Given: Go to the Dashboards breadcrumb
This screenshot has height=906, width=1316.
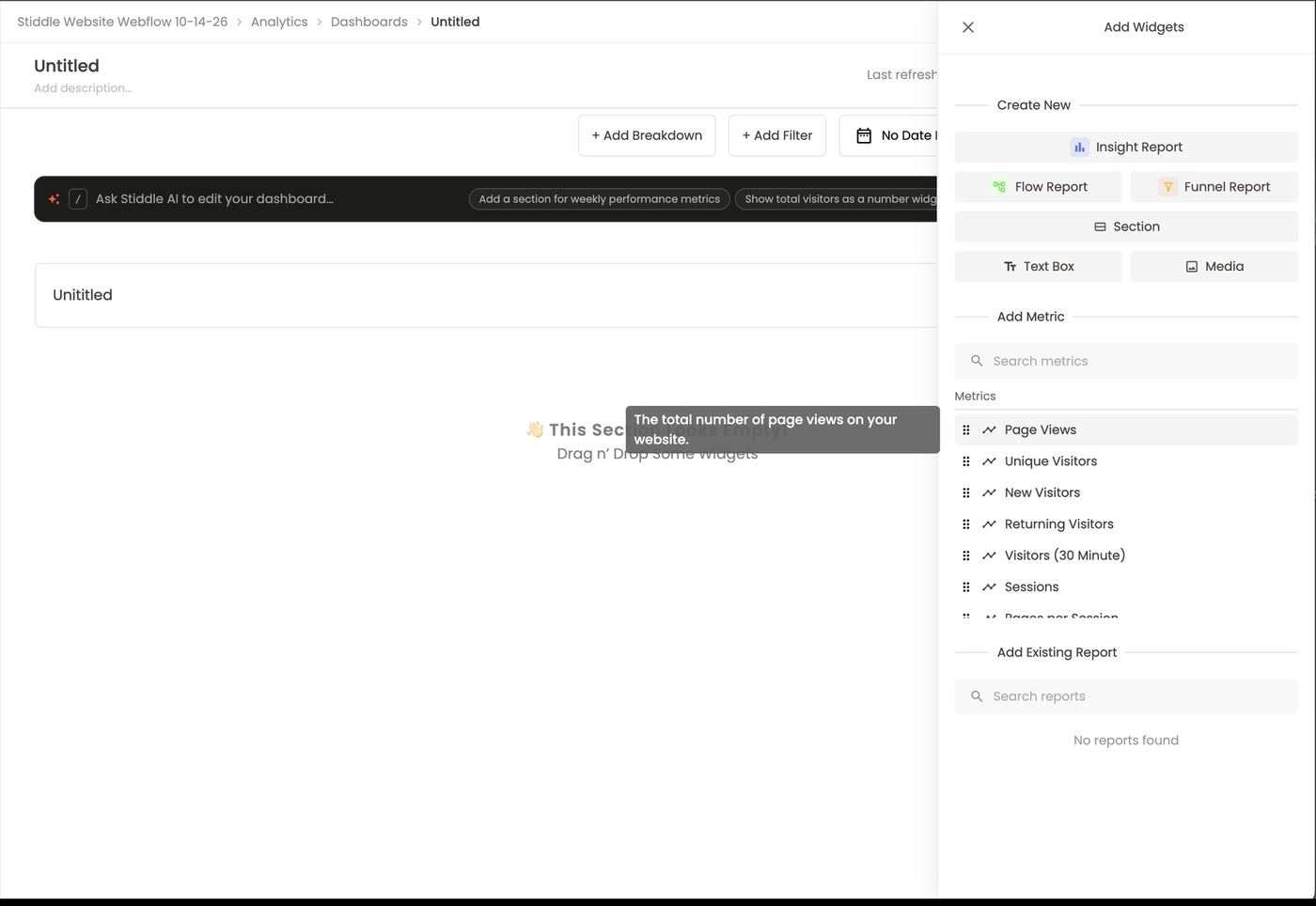Looking at the screenshot, I should 369,22.
